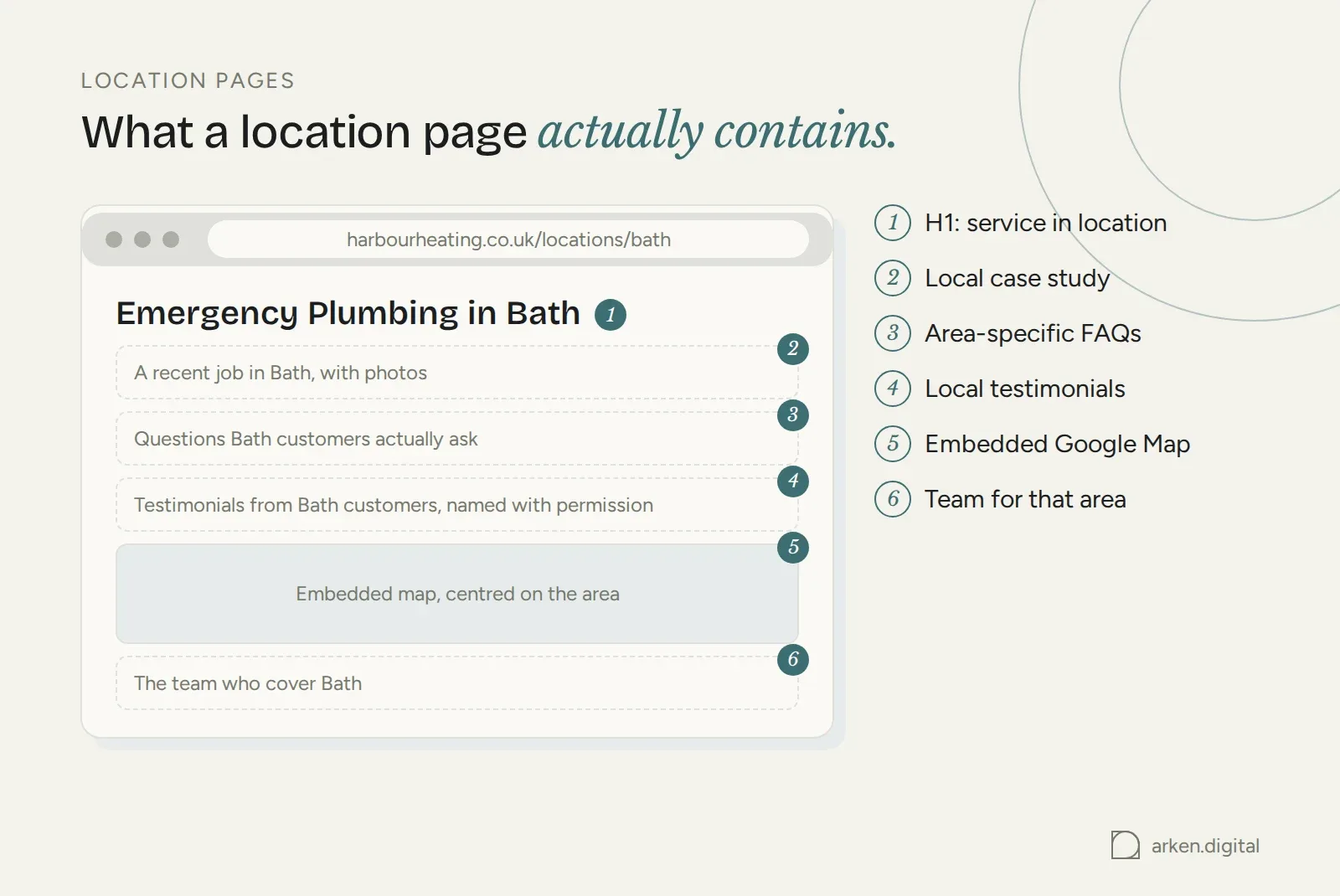Screen dimensions: 1340x896
Task: Click the filled badge 1 beside the heading
Action: pos(611,315)
